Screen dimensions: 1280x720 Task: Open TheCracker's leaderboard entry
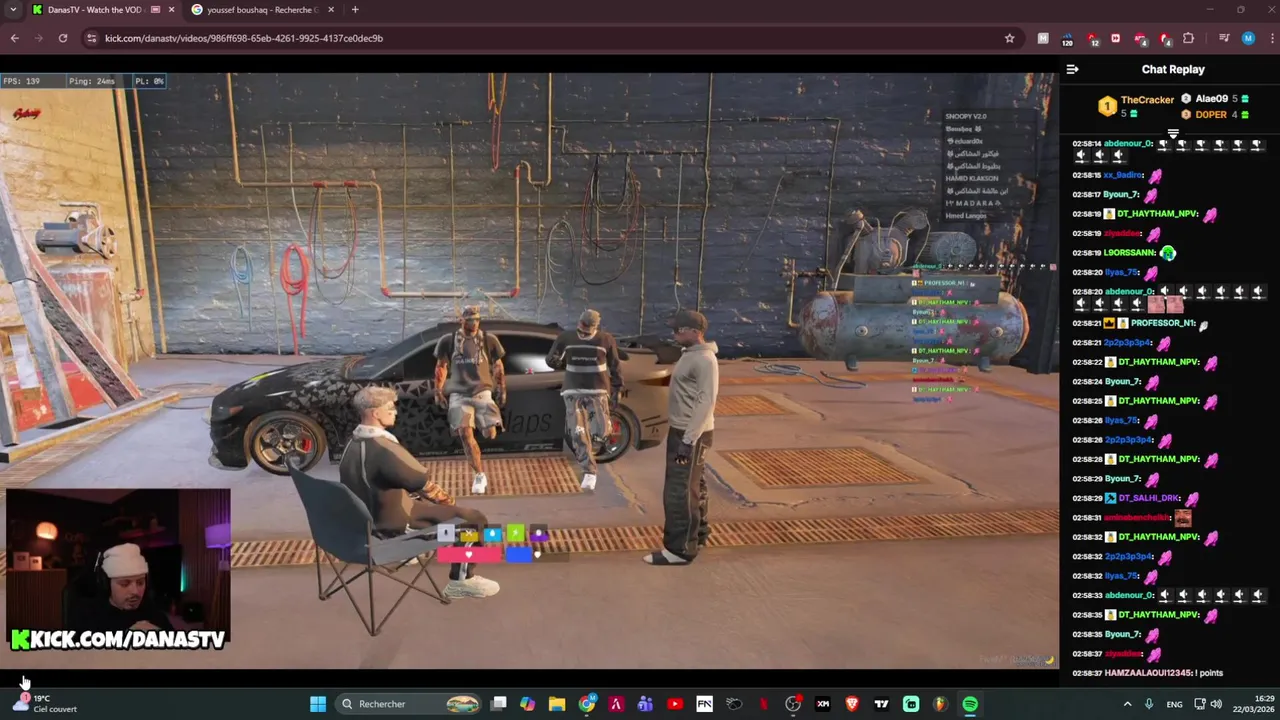pyautogui.click(x=1136, y=106)
